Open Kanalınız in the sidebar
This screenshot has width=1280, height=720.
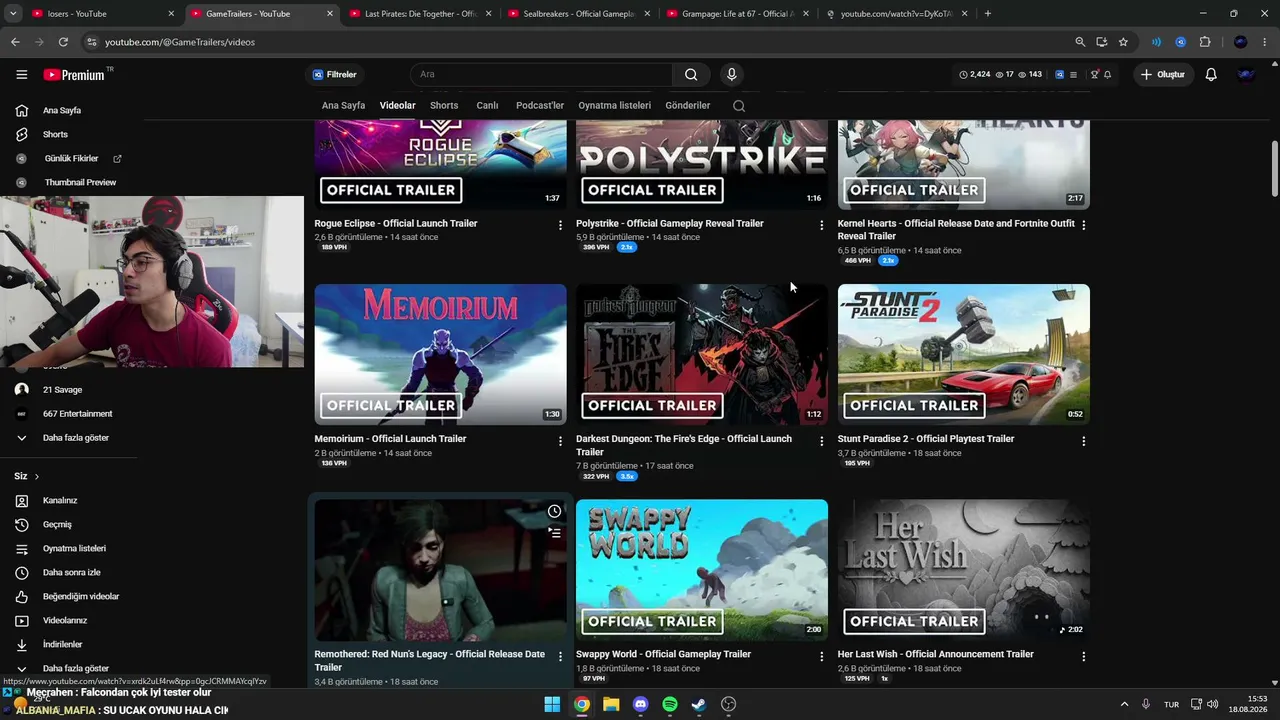[60, 501]
